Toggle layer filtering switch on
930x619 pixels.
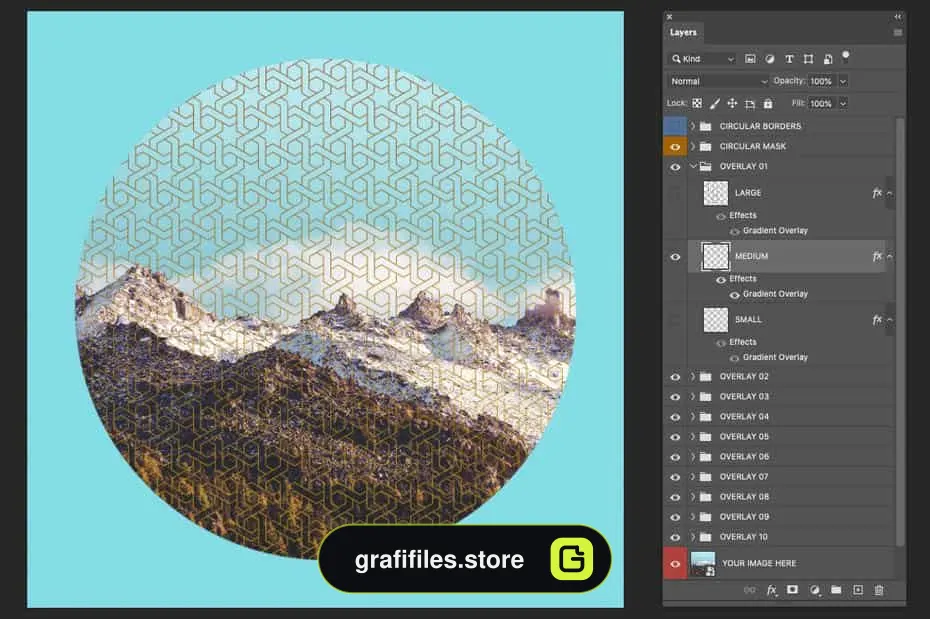click(x=846, y=57)
